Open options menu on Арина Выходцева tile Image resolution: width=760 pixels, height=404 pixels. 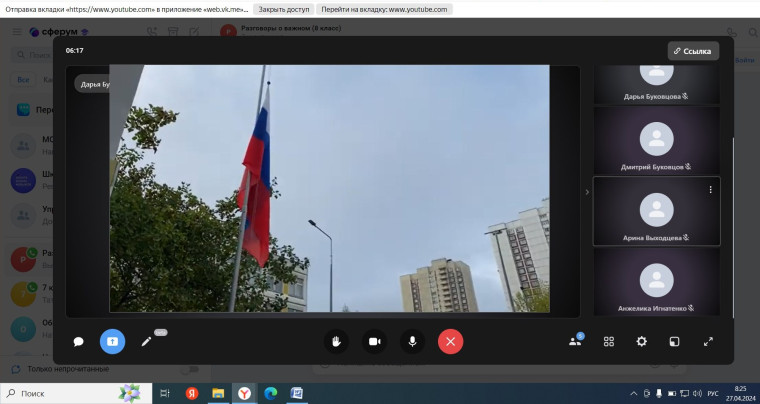point(710,190)
